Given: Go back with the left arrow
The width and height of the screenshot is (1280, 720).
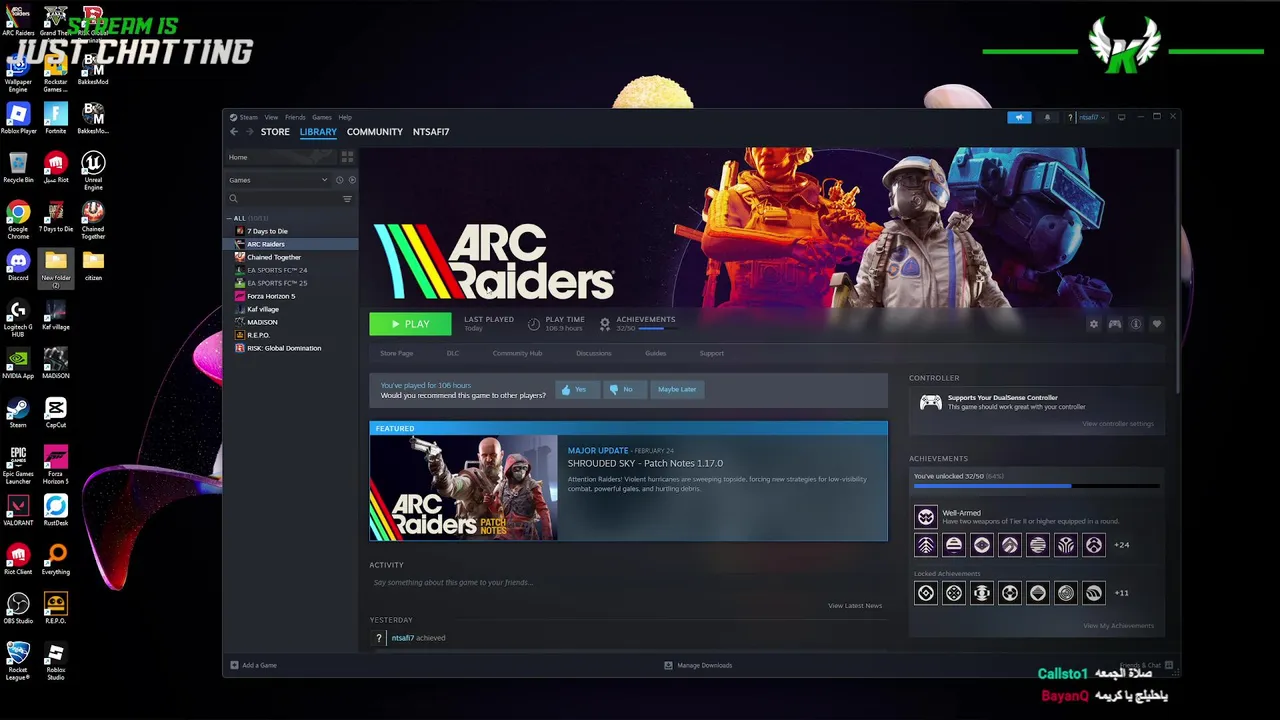Looking at the screenshot, I should pyautogui.click(x=234, y=132).
